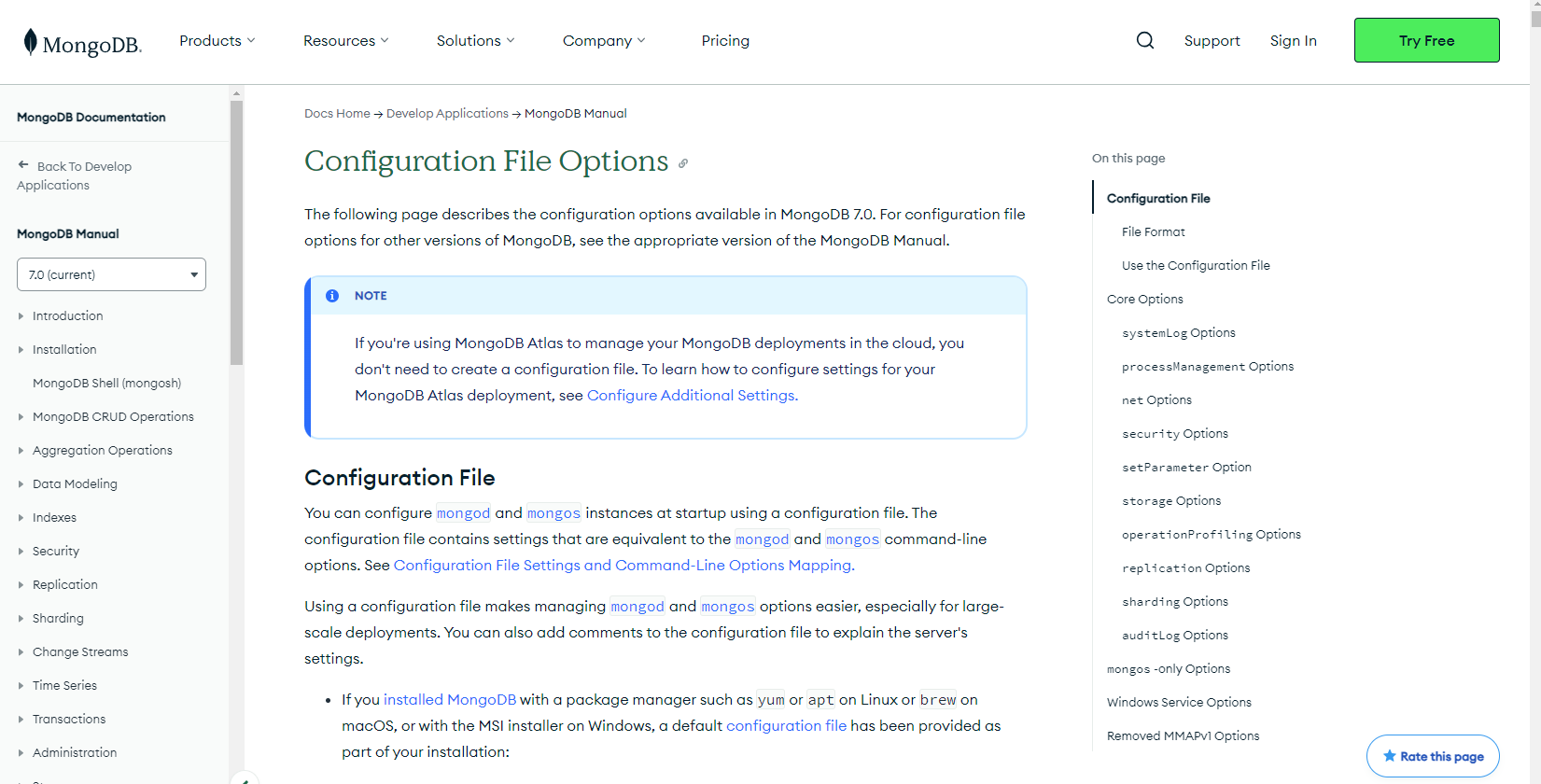Open the Products dropdown menu
This screenshot has width=1541, height=784.
[x=217, y=41]
